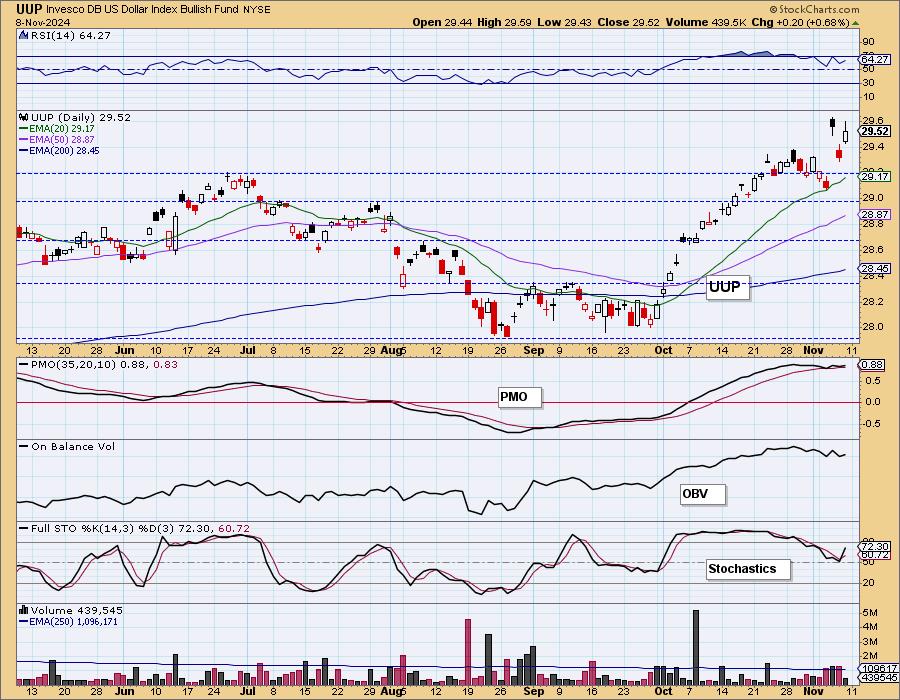Click the 'UUP (Daily) 29.52' legend label

click(x=81, y=117)
